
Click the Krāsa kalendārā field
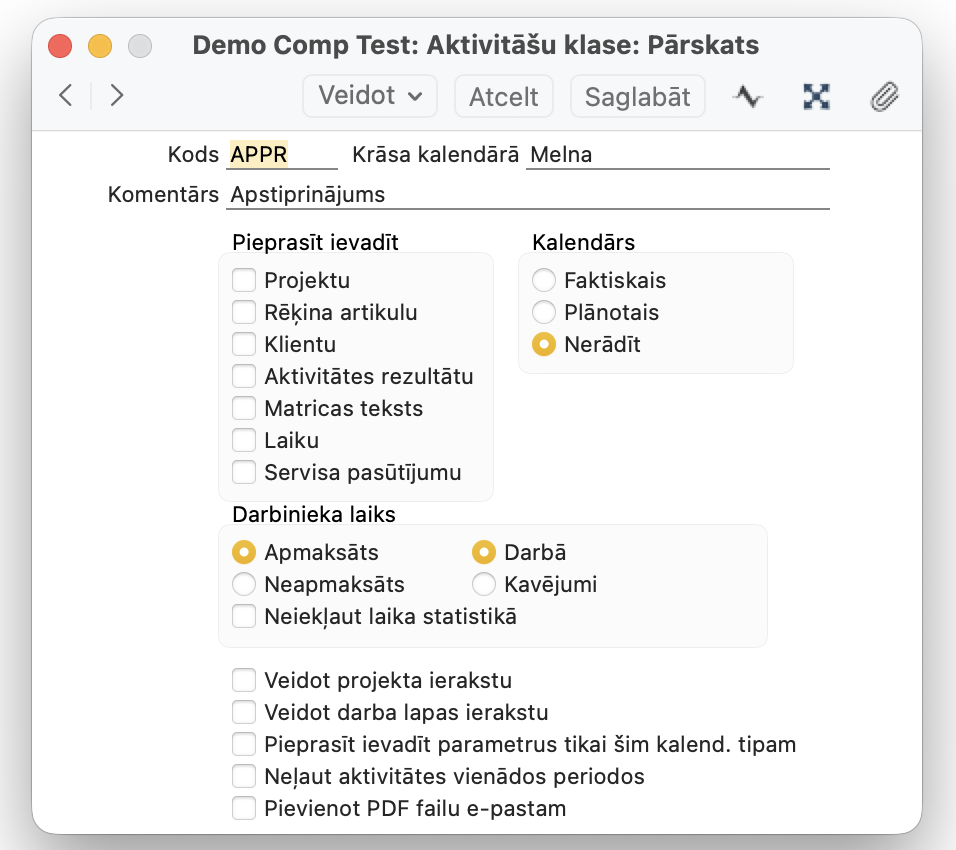pos(677,155)
